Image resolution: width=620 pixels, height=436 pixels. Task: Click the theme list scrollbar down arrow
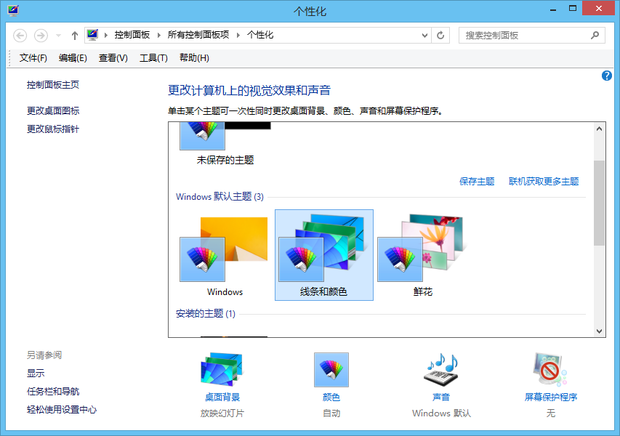pos(599,330)
